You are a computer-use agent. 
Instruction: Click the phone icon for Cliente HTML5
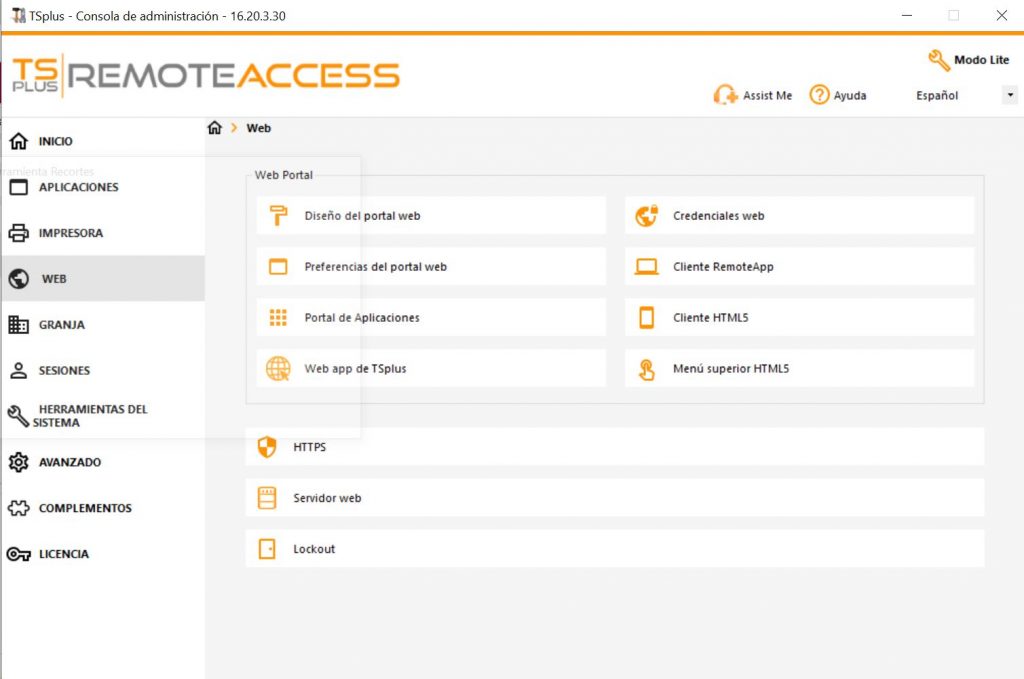[x=647, y=318]
